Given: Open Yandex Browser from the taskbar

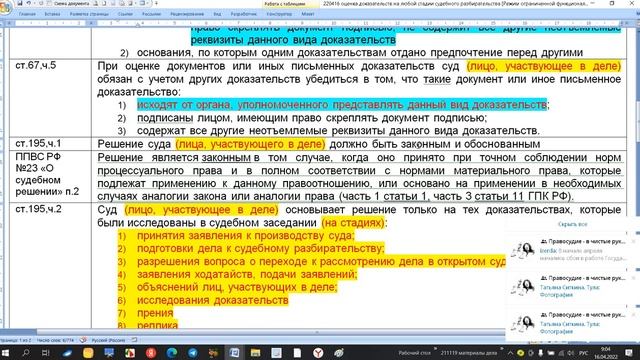Looking at the screenshot, I should [318, 353].
